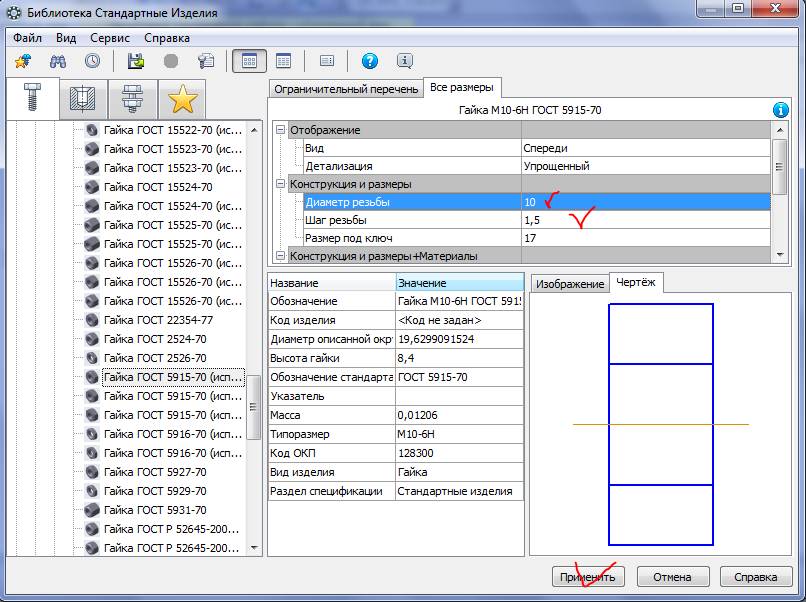This screenshot has width=806, height=602.
Task: Click the Применить button
Action: click(588, 577)
